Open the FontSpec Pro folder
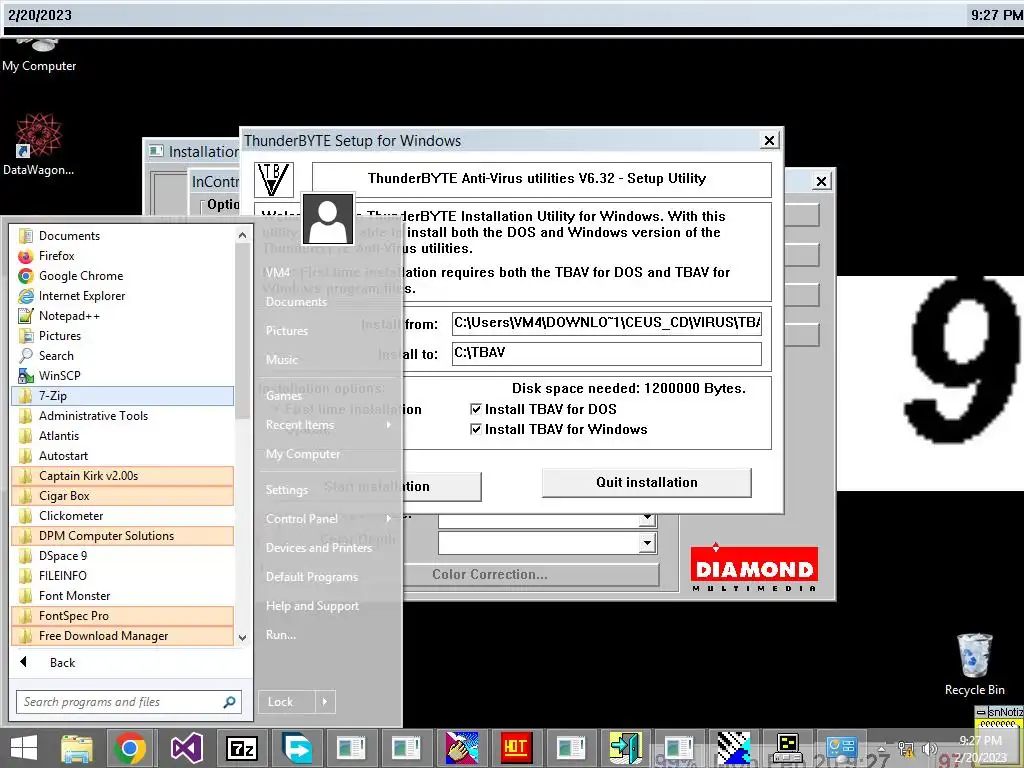Image resolution: width=1024 pixels, height=768 pixels. click(122, 616)
